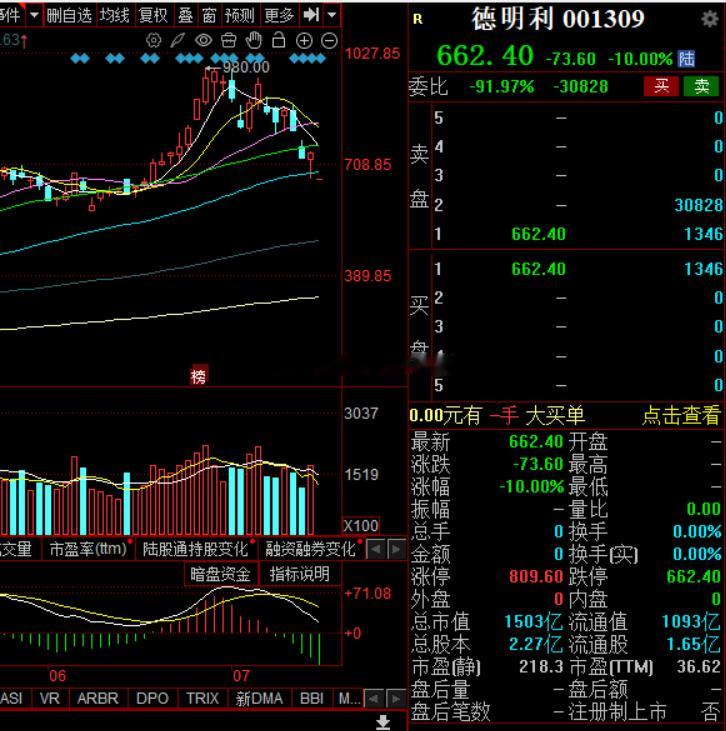Click buy level 1 price 662.40
The image size is (726, 731).
click(539, 269)
